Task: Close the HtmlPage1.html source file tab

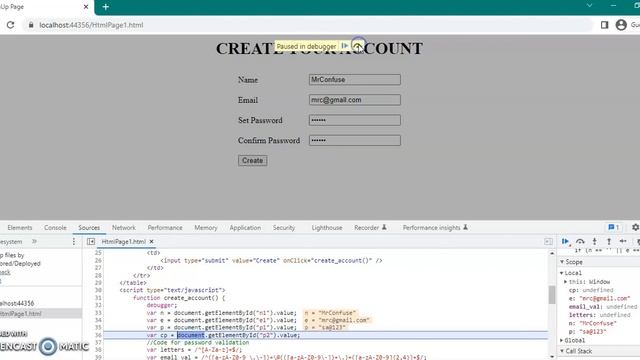Action: (151, 242)
